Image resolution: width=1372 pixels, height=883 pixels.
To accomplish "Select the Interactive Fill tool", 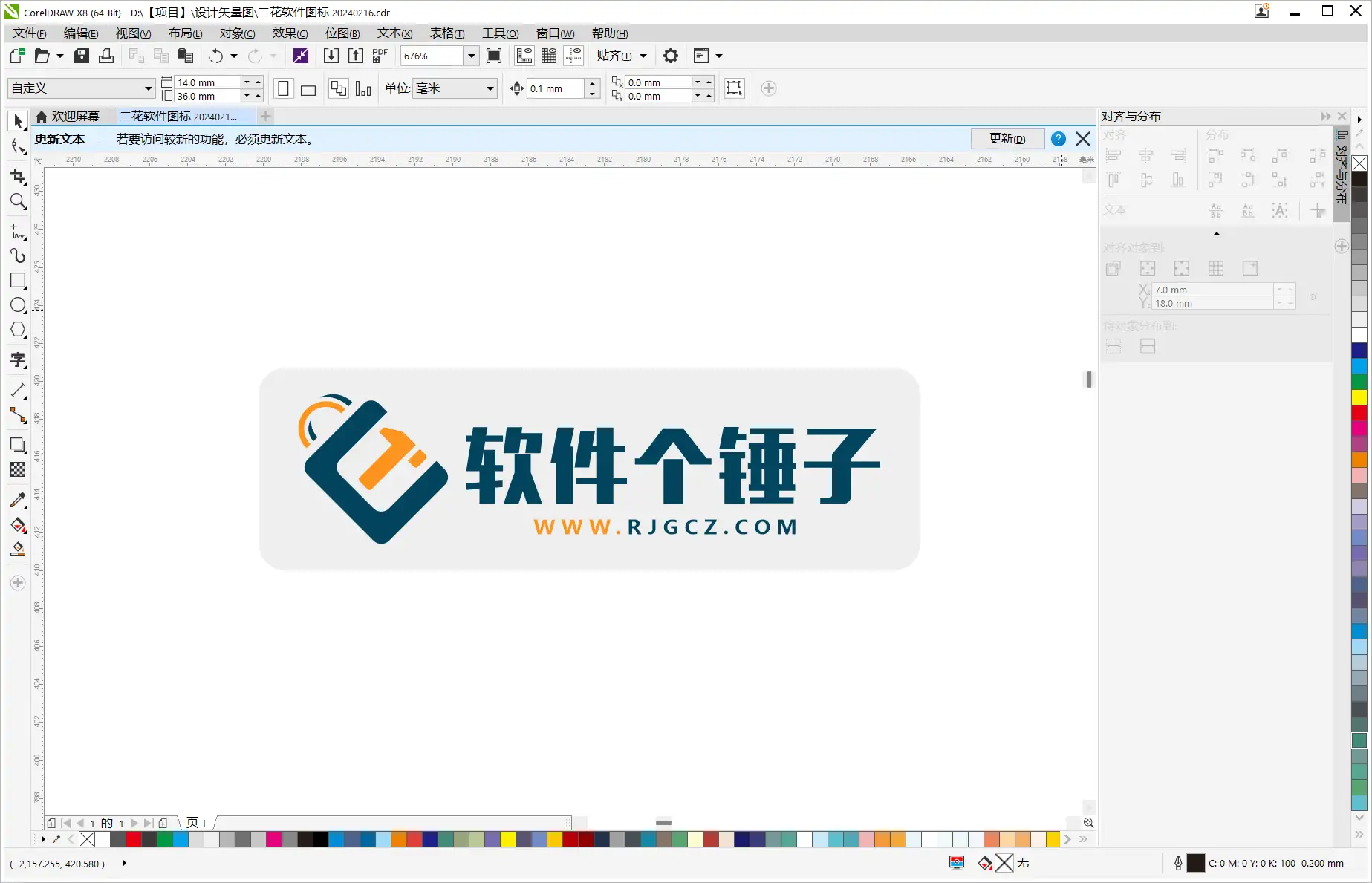I will [18, 525].
